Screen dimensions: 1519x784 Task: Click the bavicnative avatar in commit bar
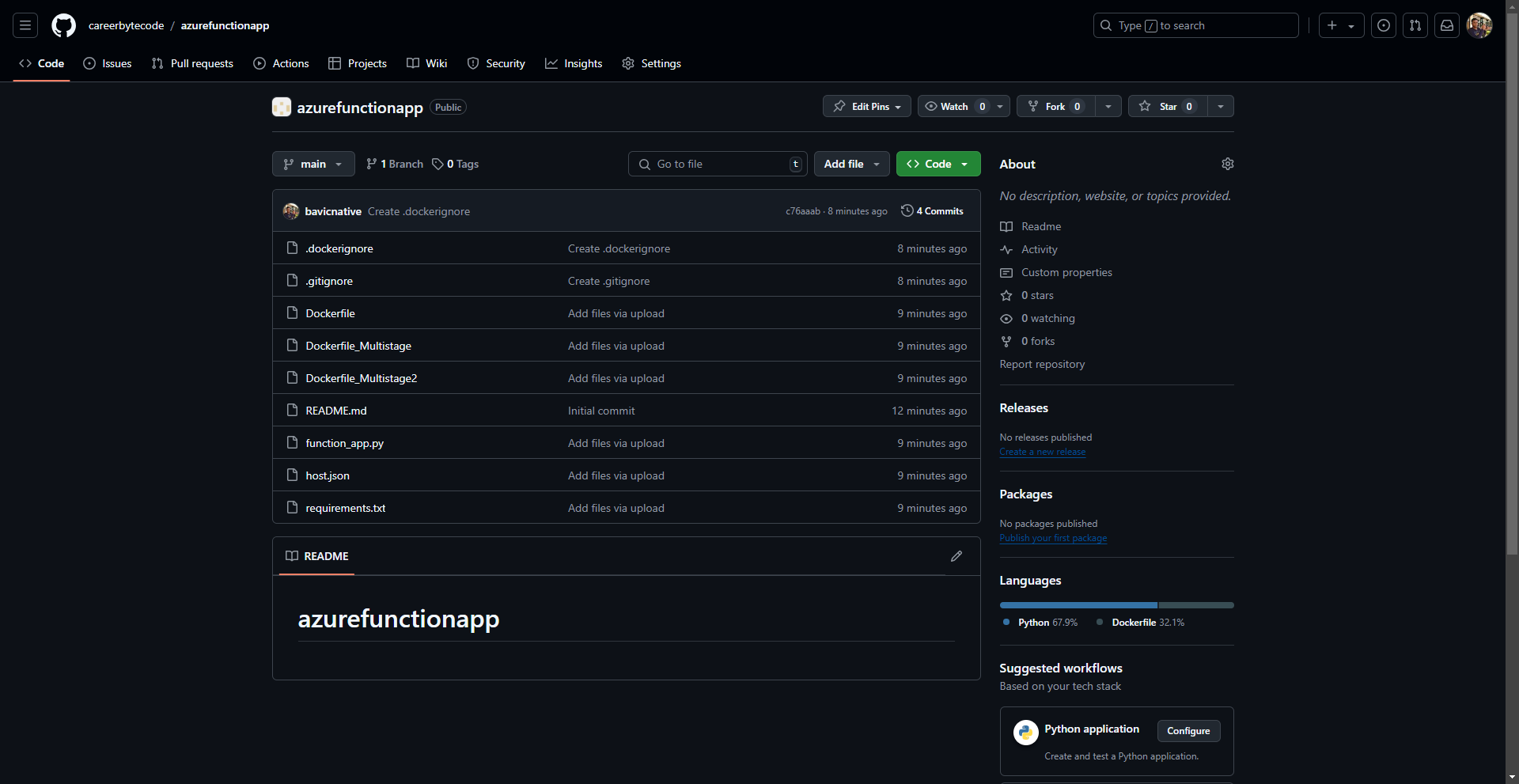coord(291,211)
